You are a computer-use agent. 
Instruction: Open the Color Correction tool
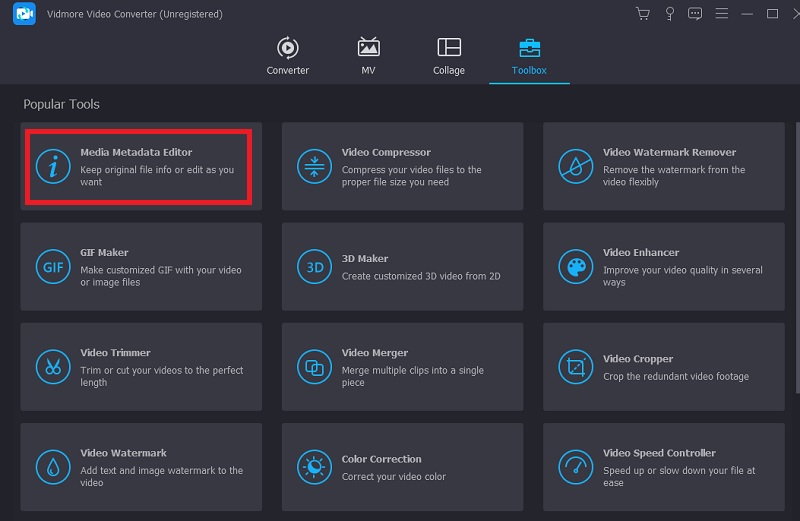click(402, 467)
